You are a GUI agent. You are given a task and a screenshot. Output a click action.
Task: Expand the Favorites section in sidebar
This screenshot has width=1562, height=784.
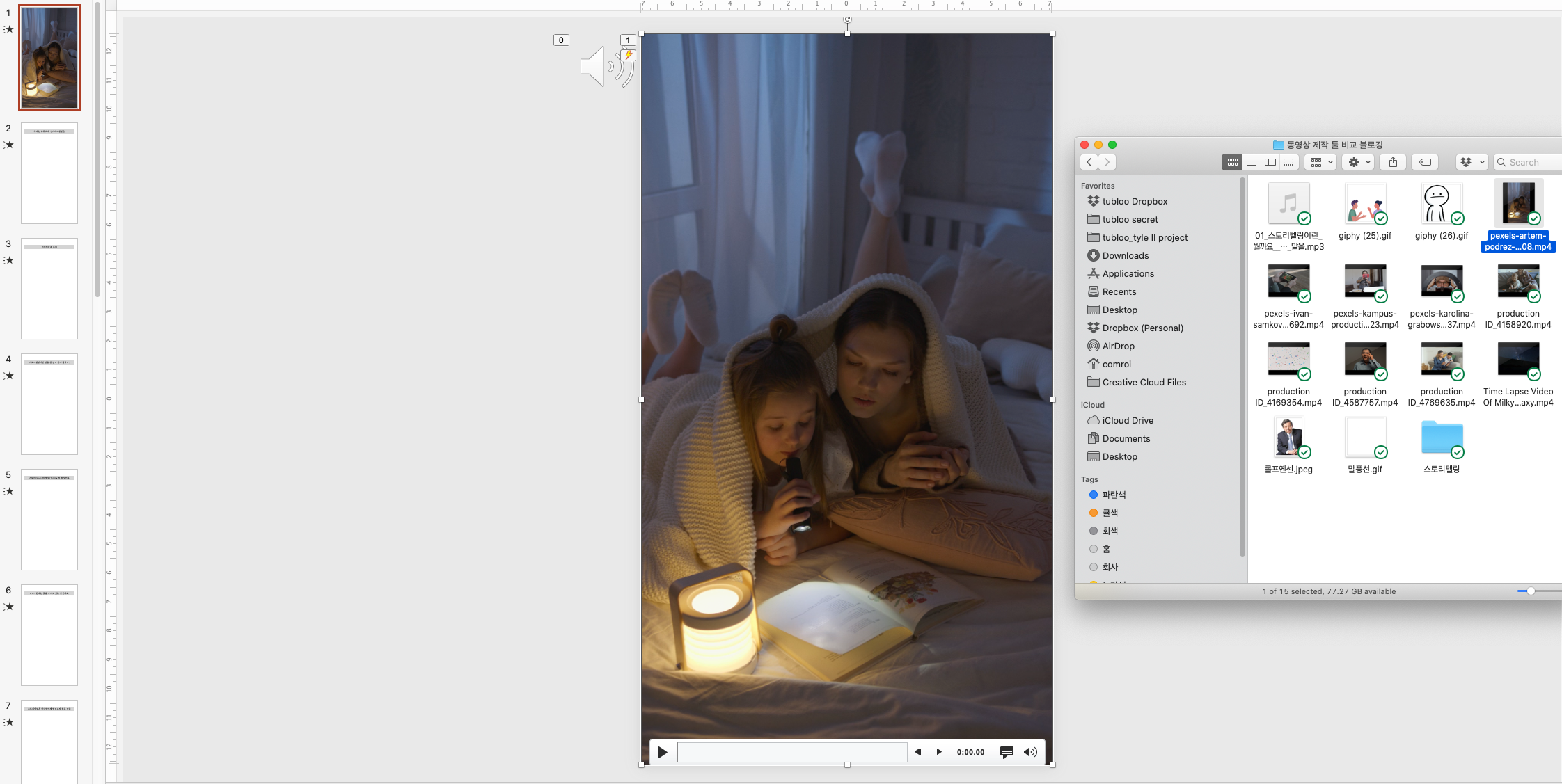point(1098,186)
